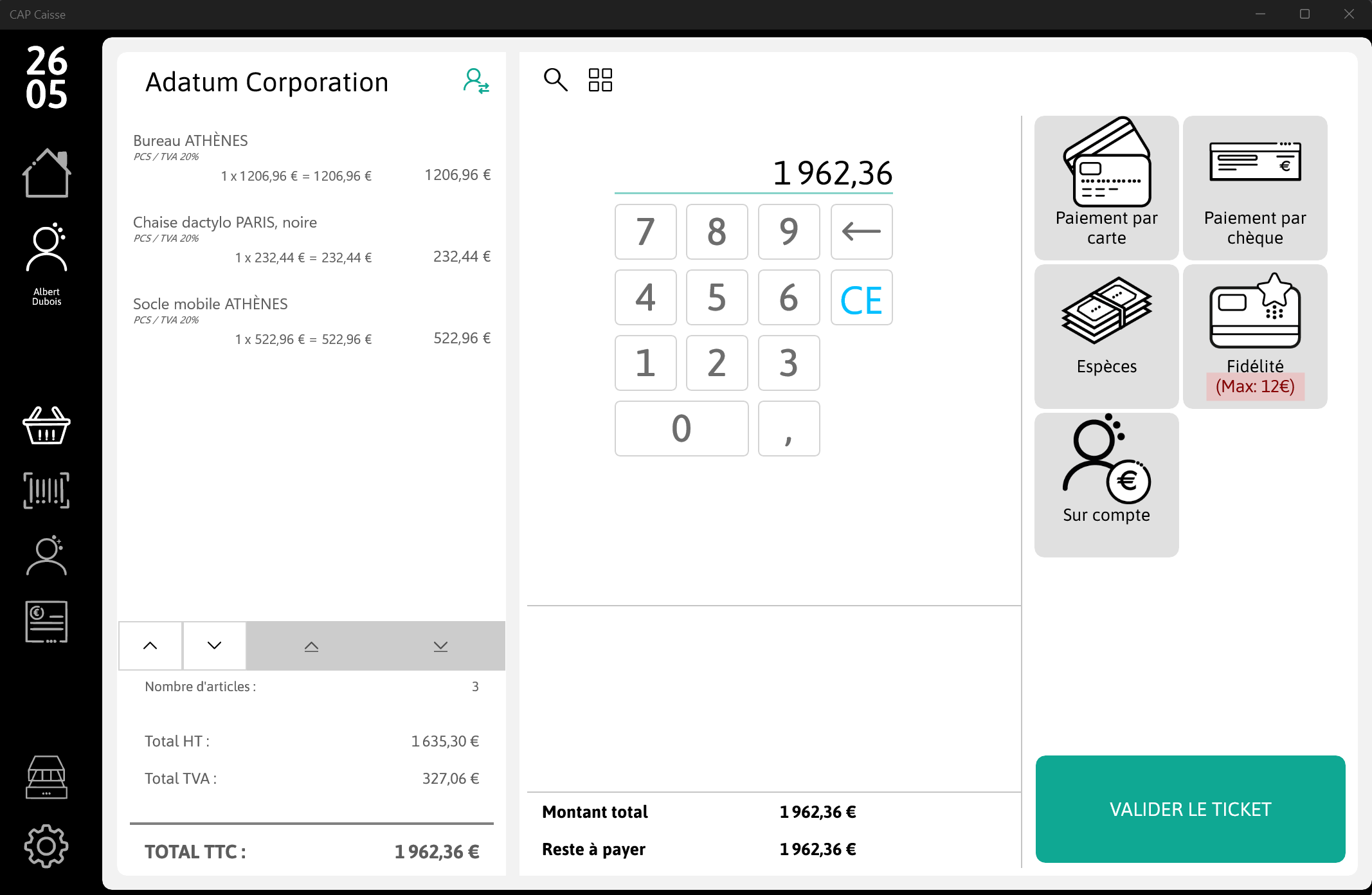Open the receipts ticket list icon
1372x895 pixels.
coord(46,622)
